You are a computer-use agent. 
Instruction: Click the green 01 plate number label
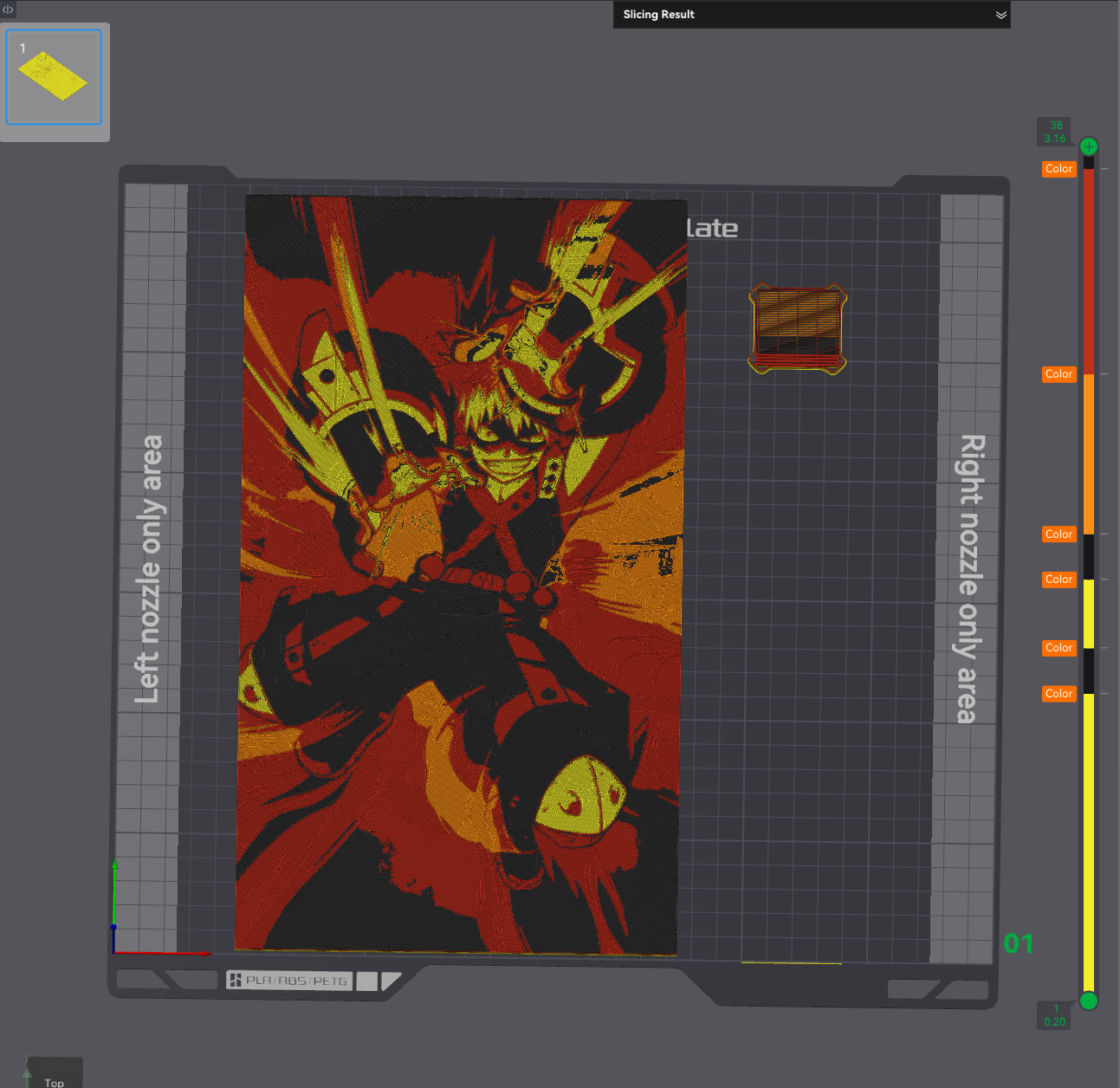tap(1019, 943)
